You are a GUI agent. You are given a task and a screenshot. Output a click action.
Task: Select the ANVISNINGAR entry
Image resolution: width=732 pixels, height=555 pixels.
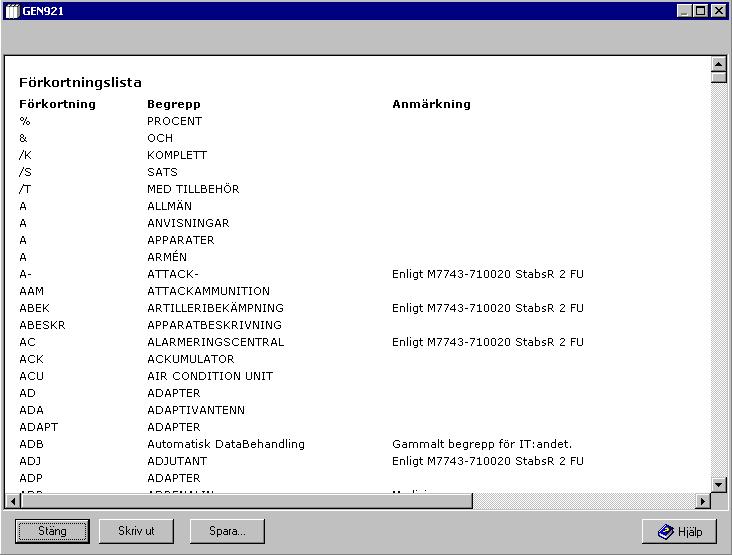pos(188,223)
